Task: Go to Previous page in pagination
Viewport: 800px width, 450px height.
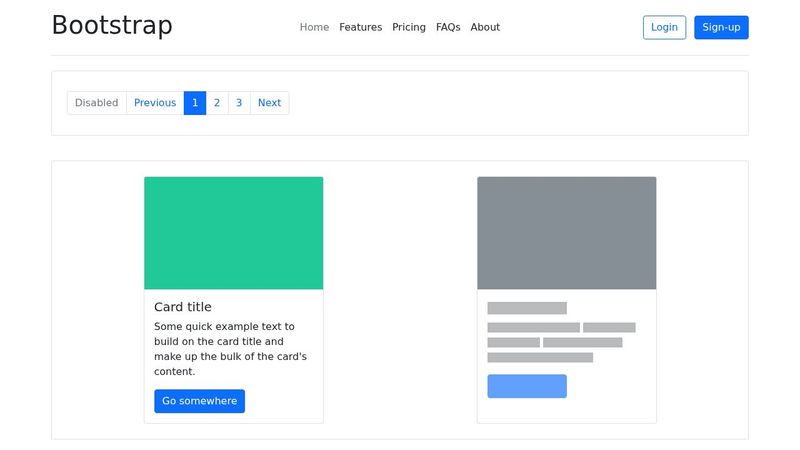Action: tap(155, 103)
